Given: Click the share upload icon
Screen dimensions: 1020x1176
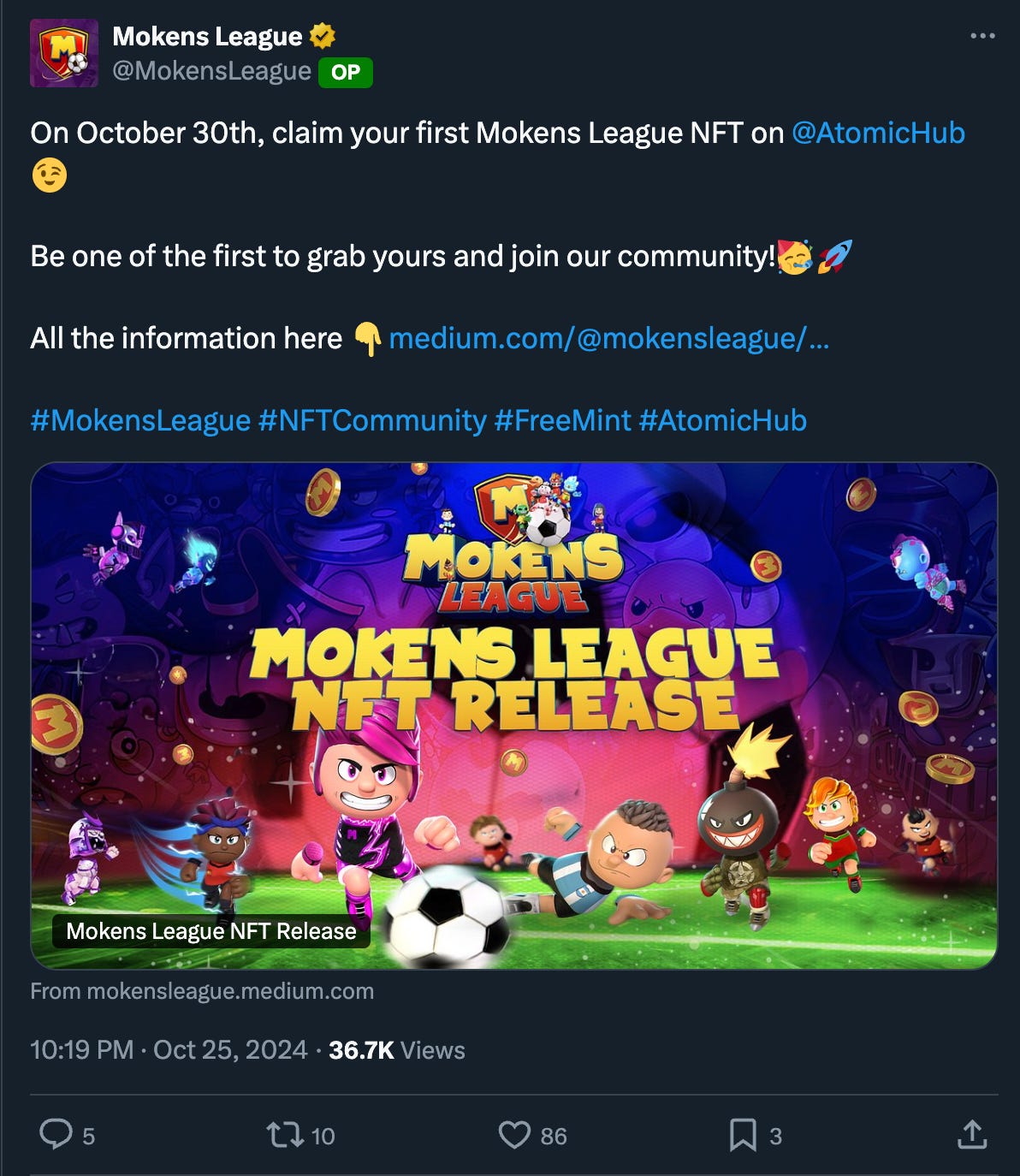Looking at the screenshot, I should (971, 1135).
